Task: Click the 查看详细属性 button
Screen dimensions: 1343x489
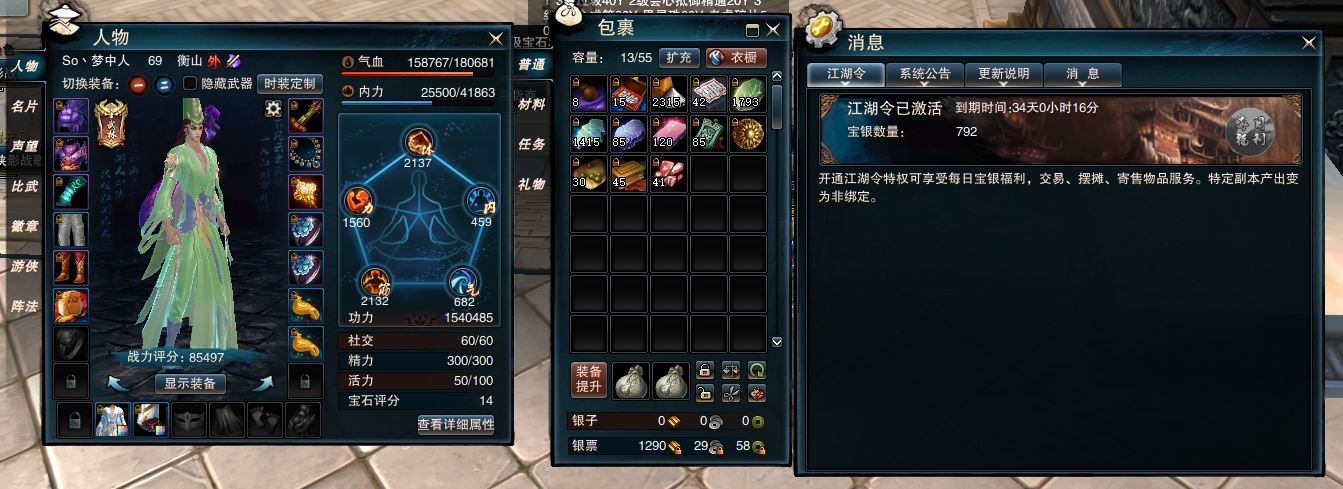Action: [x=456, y=425]
